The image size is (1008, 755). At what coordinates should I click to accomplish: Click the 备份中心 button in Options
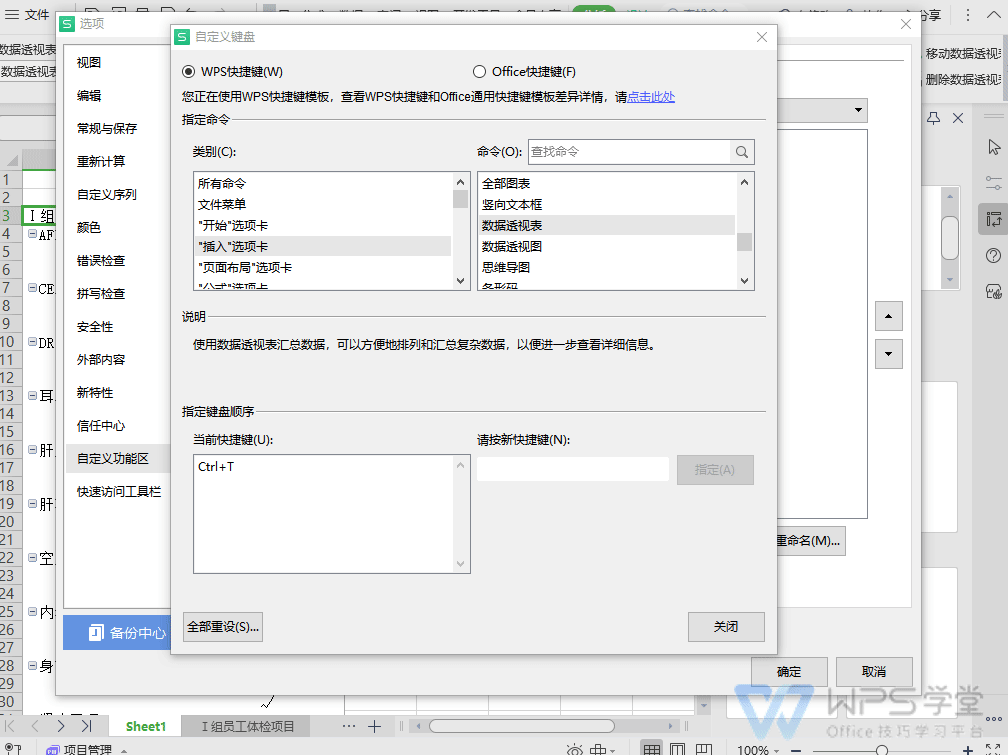click(x=117, y=633)
